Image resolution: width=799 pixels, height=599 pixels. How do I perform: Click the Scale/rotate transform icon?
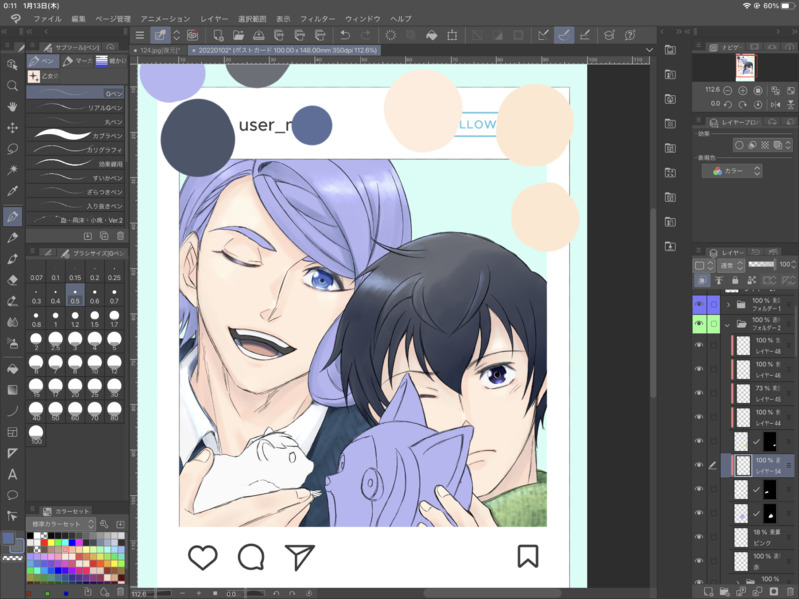(452, 35)
